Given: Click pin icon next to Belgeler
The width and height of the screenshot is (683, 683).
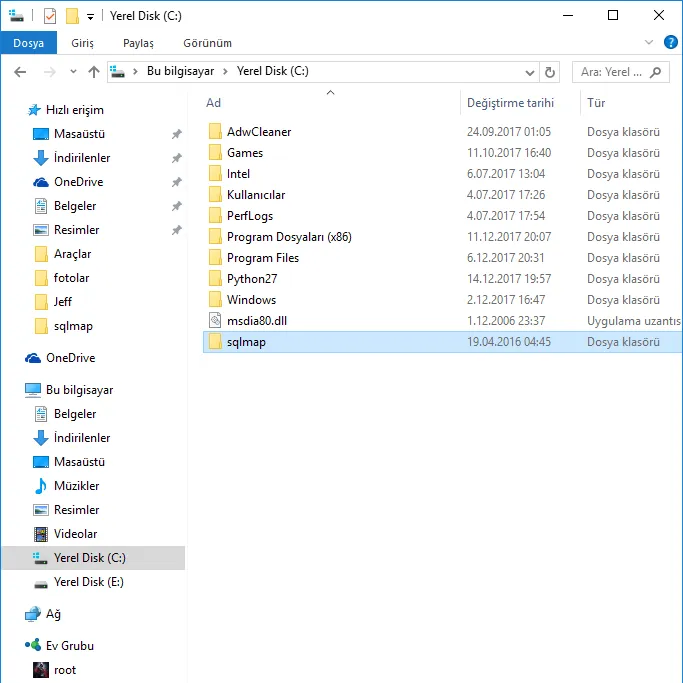Looking at the screenshot, I should (x=176, y=206).
